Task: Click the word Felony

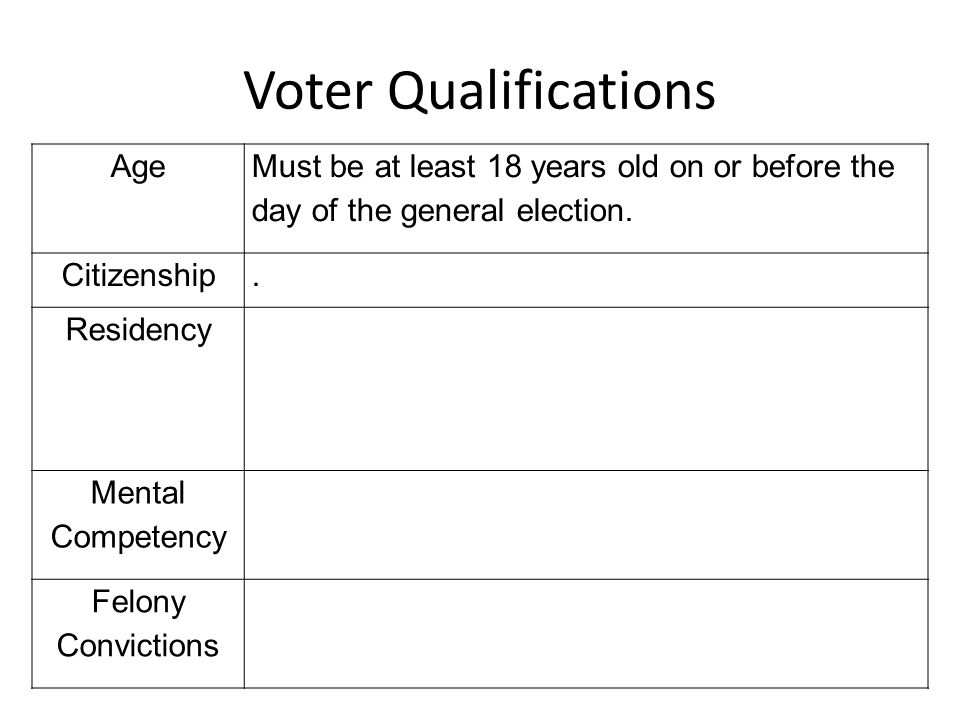Action: pos(138,602)
